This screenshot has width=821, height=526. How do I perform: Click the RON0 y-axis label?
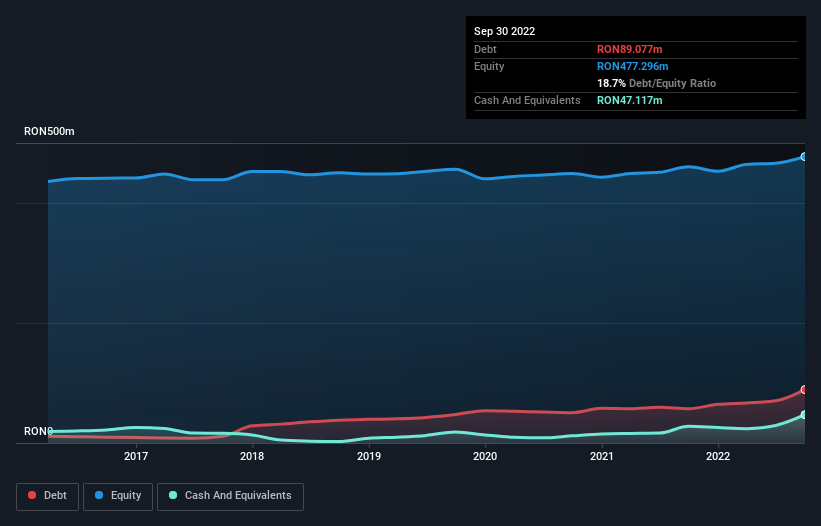[38, 431]
